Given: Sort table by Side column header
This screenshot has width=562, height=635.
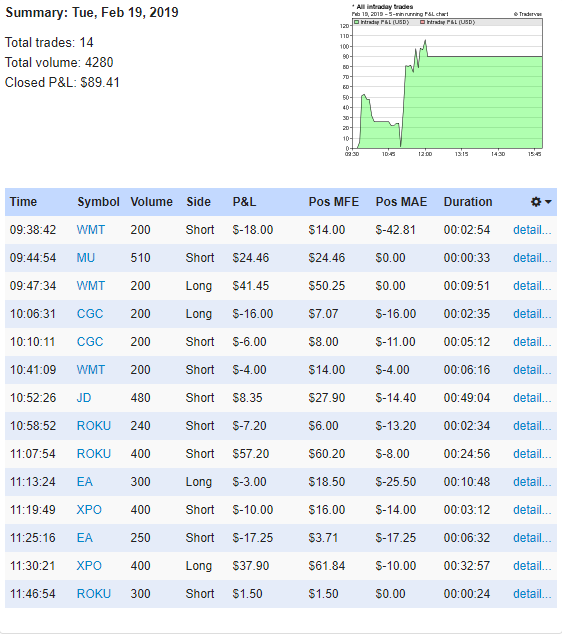Looking at the screenshot, I should [198, 202].
